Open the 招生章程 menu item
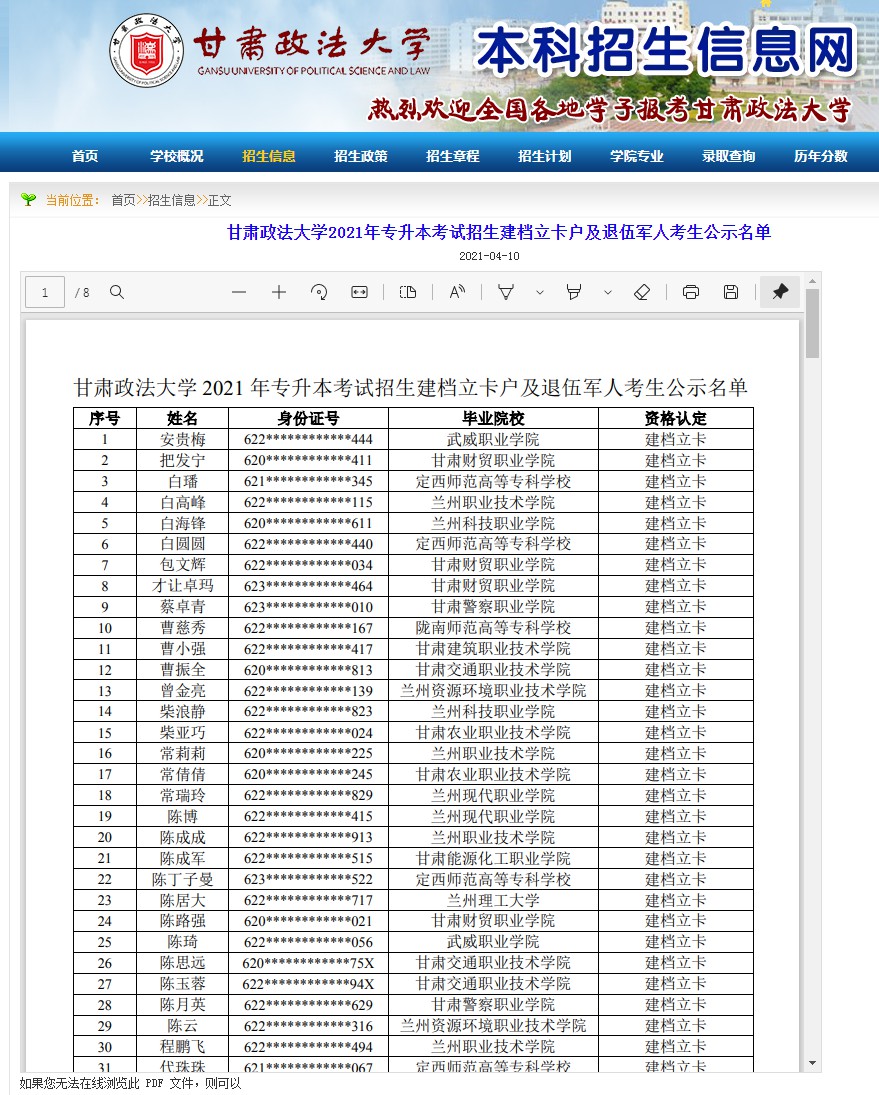Image resolution: width=879 pixels, height=1095 pixels. (x=453, y=156)
